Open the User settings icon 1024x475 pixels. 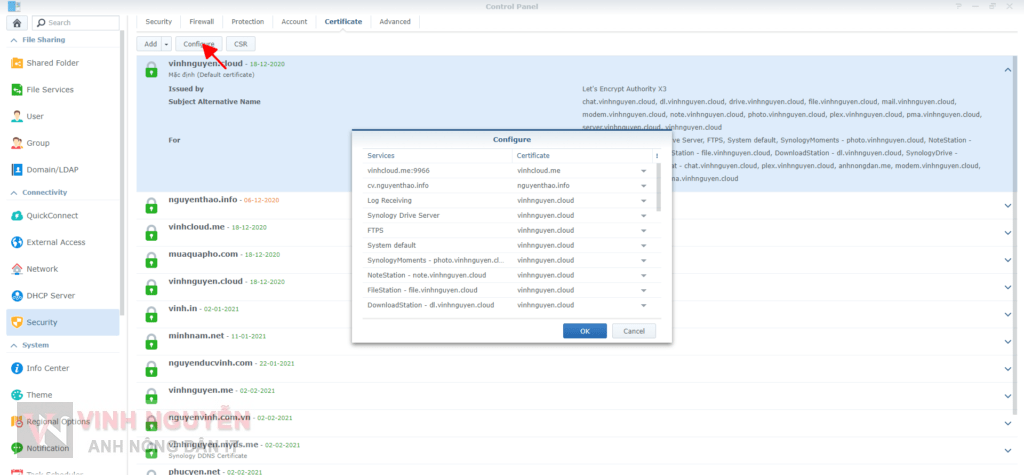click(x=17, y=116)
